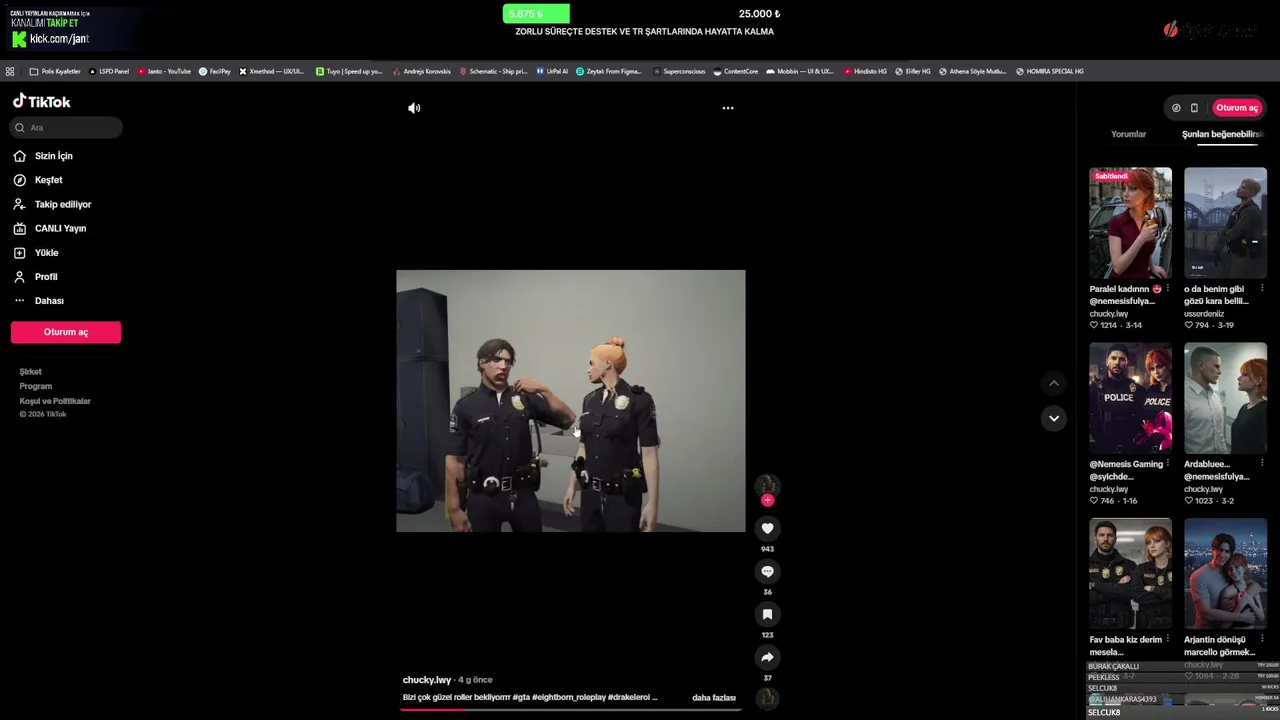Open the 'o da benim gibi' thumbnail

point(1225,223)
